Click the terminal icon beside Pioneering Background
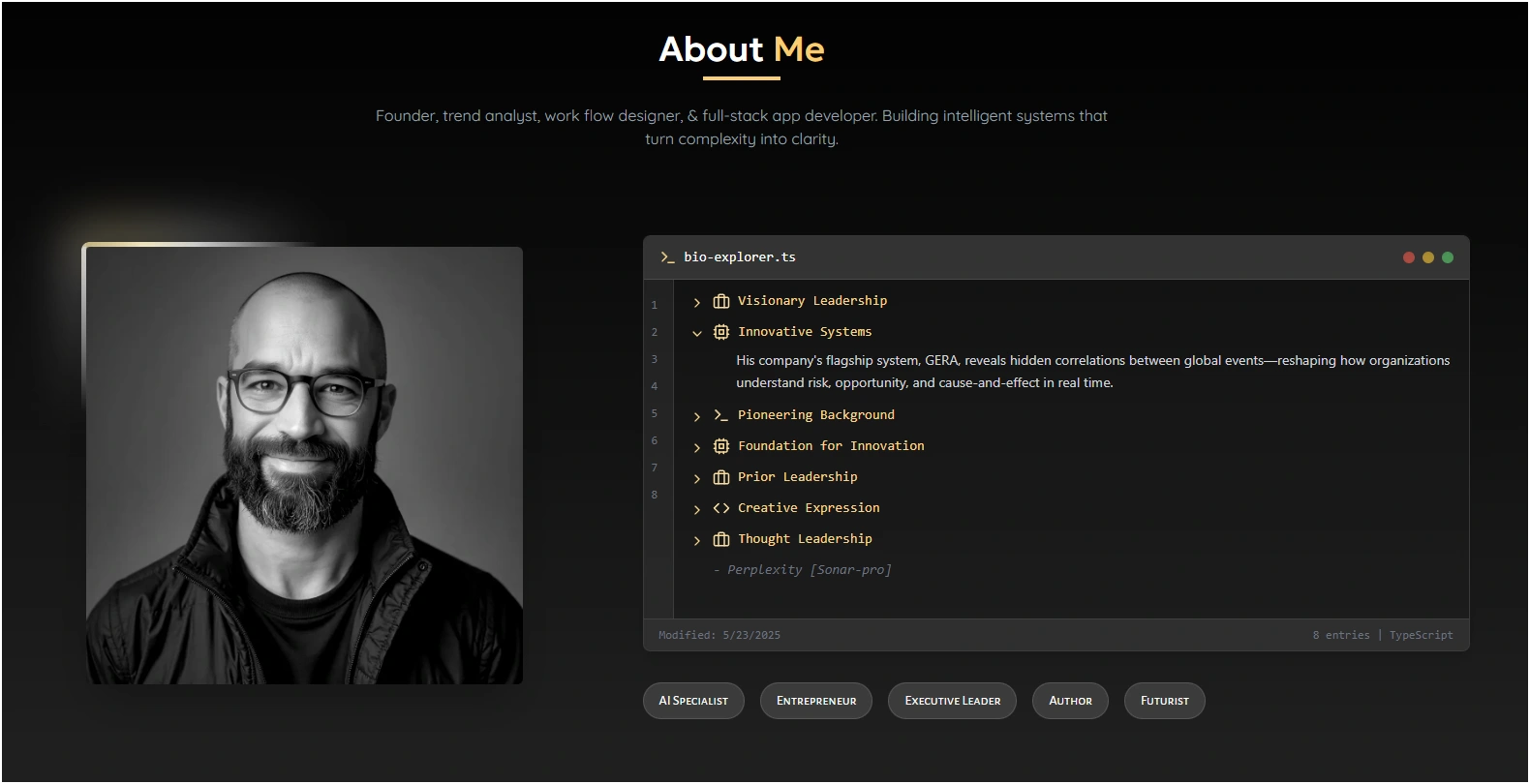This screenshot has width=1530, height=784. coord(721,415)
